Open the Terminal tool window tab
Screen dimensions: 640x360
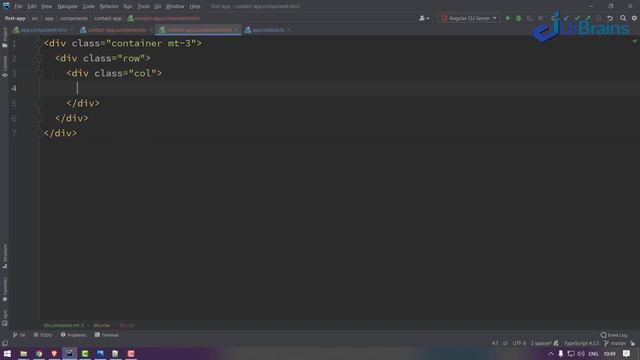[x=107, y=335]
